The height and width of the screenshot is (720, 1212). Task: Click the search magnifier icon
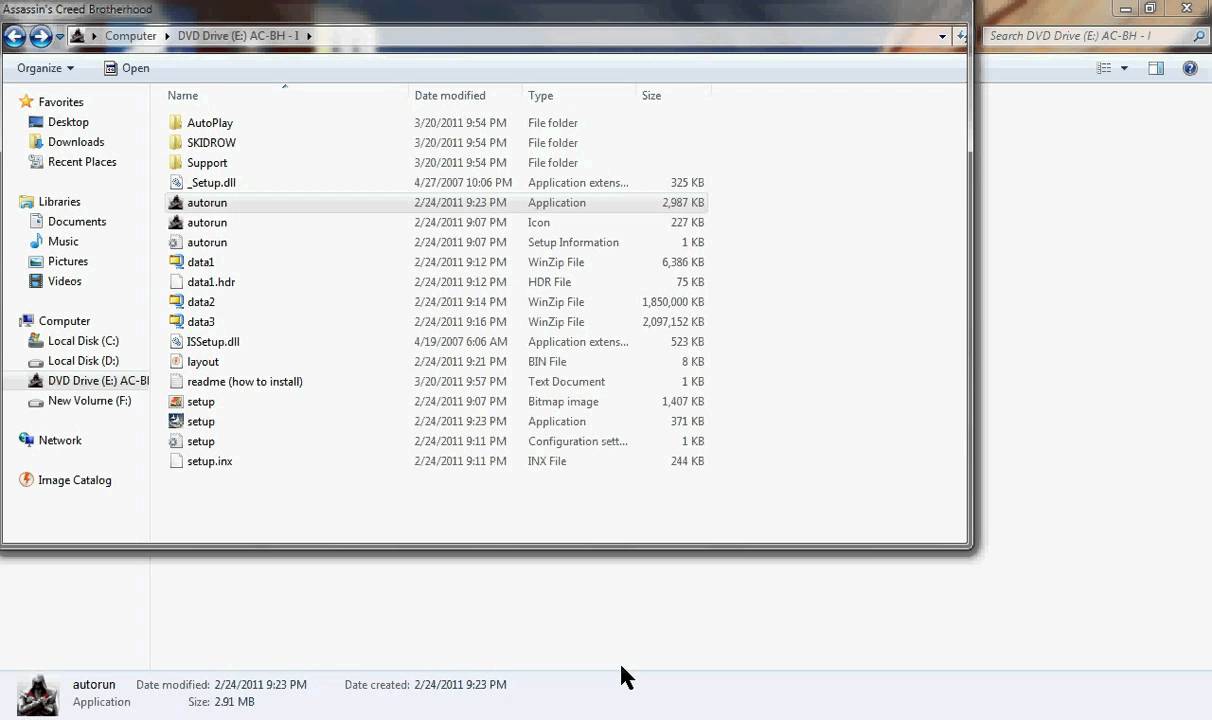coord(1199,36)
